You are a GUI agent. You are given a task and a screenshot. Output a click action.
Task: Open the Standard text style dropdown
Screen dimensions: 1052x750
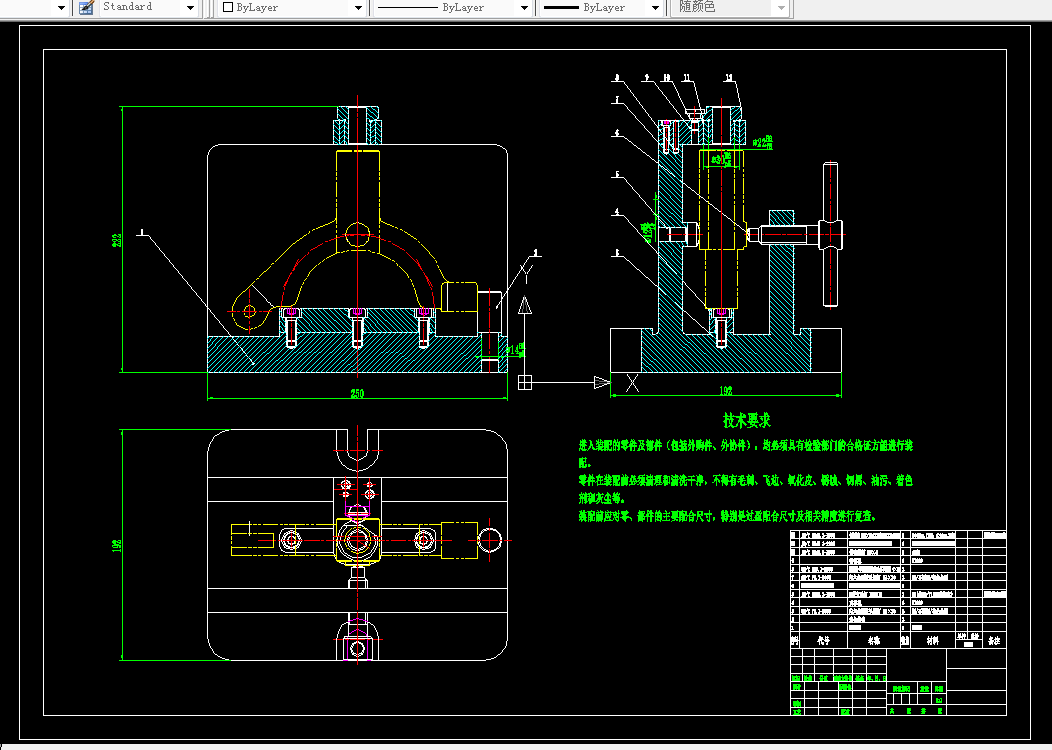click(x=190, y=7)
